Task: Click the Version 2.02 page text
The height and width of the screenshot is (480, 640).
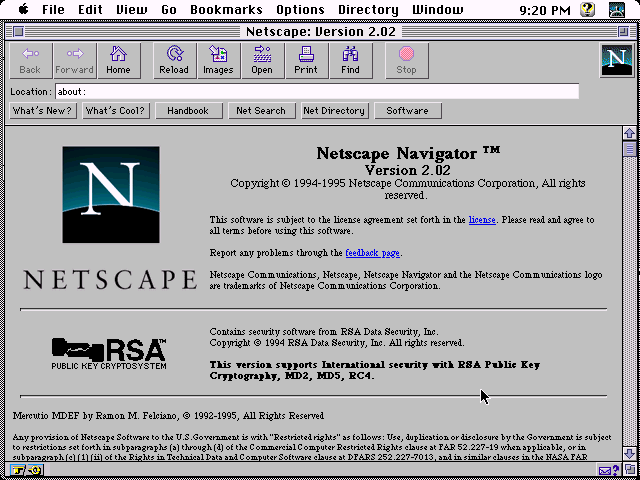Action: point(407,170)
